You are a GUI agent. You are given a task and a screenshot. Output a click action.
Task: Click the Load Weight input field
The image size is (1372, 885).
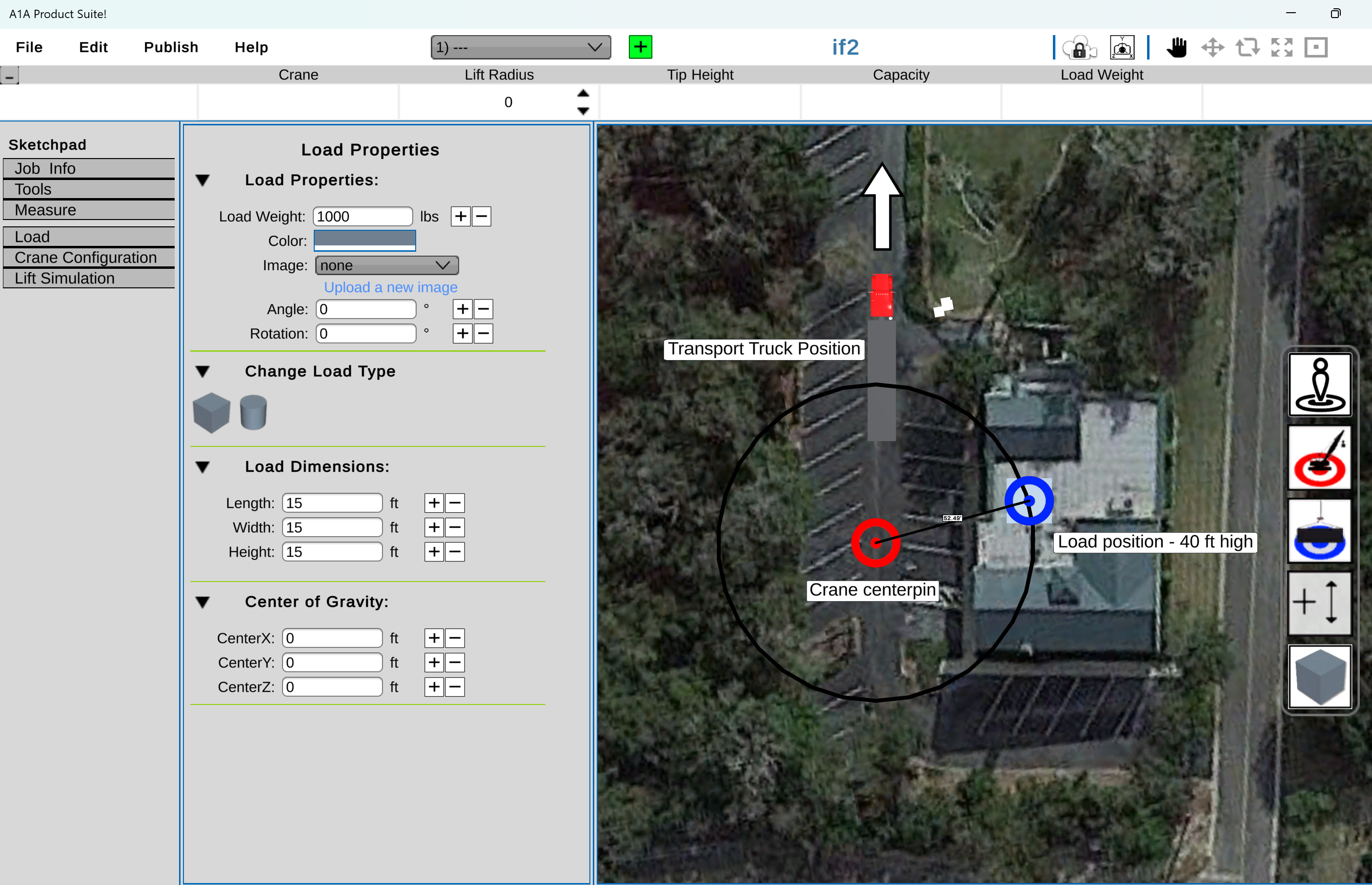[x=363, y=217]
